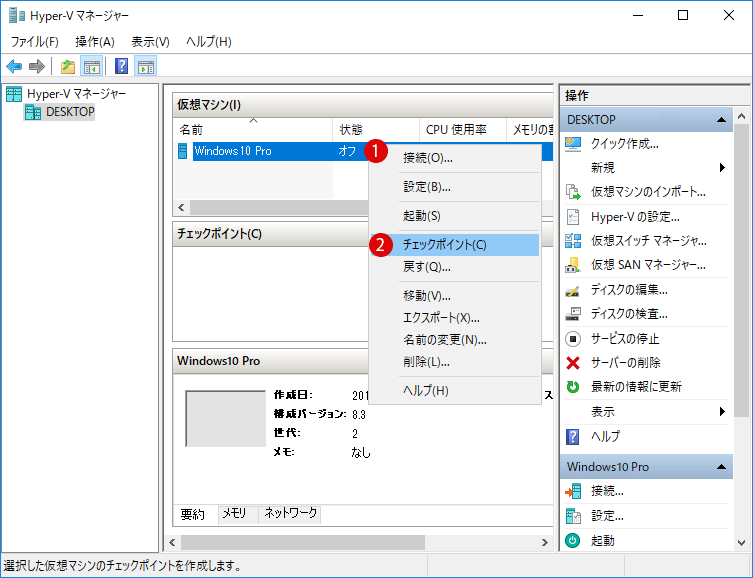Choose 削除(L)... from the context menu
Viewport: 753px width, 578px height.
click(454, 362)
